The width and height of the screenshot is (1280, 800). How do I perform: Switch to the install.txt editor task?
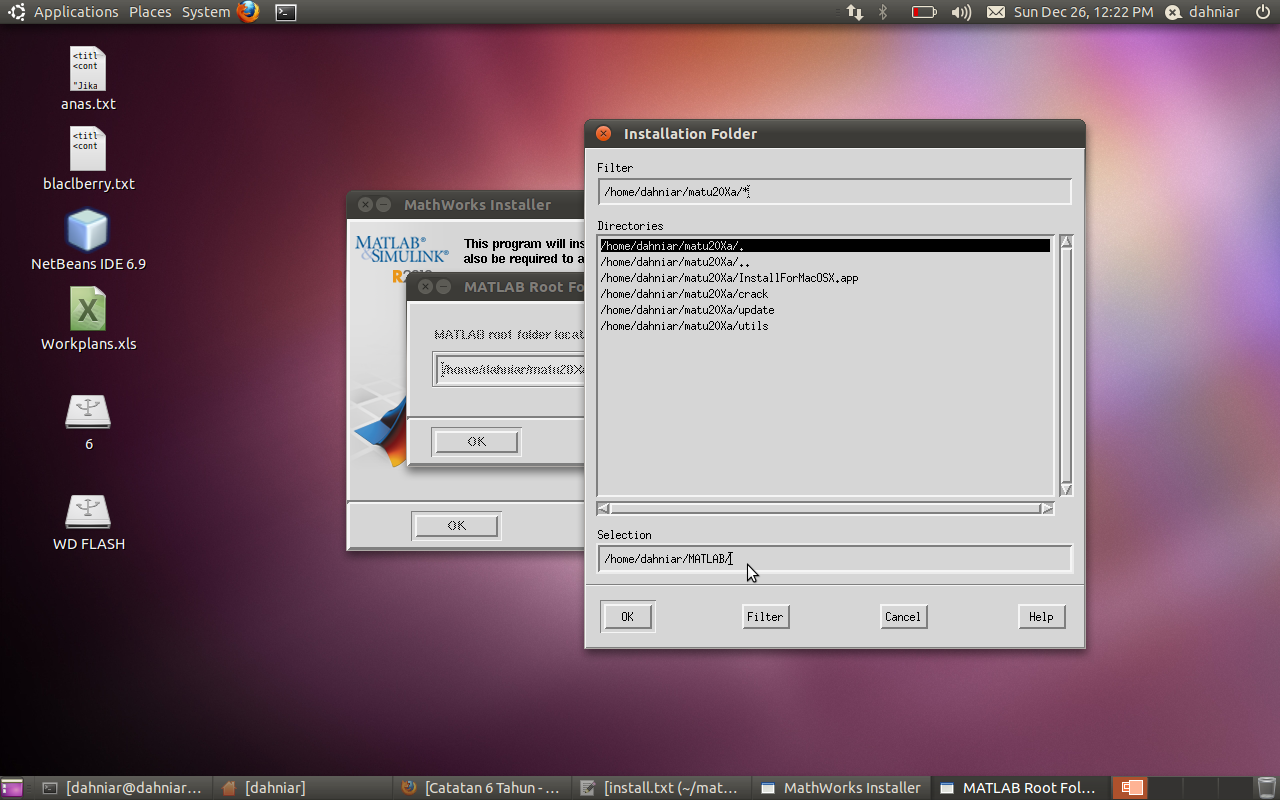(660, 788)
